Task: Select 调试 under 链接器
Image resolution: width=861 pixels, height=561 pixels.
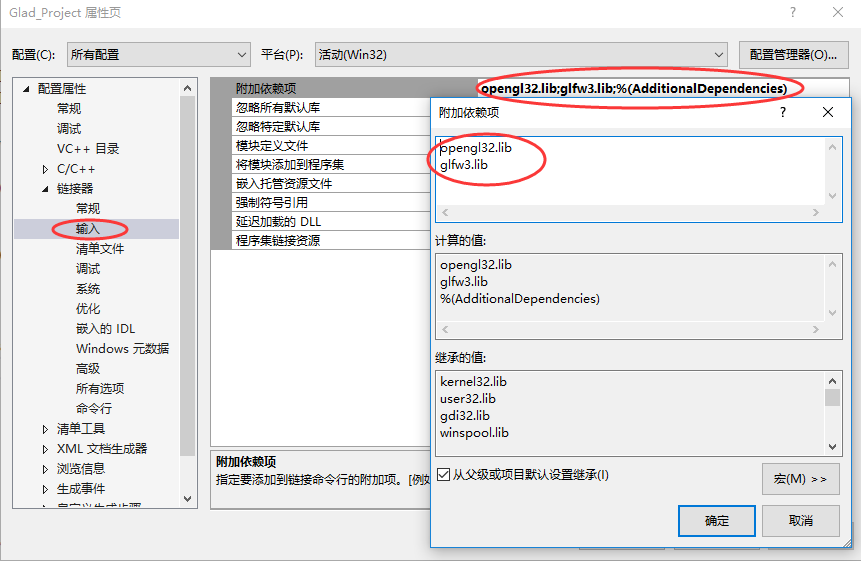Action: tap(88, 268)
